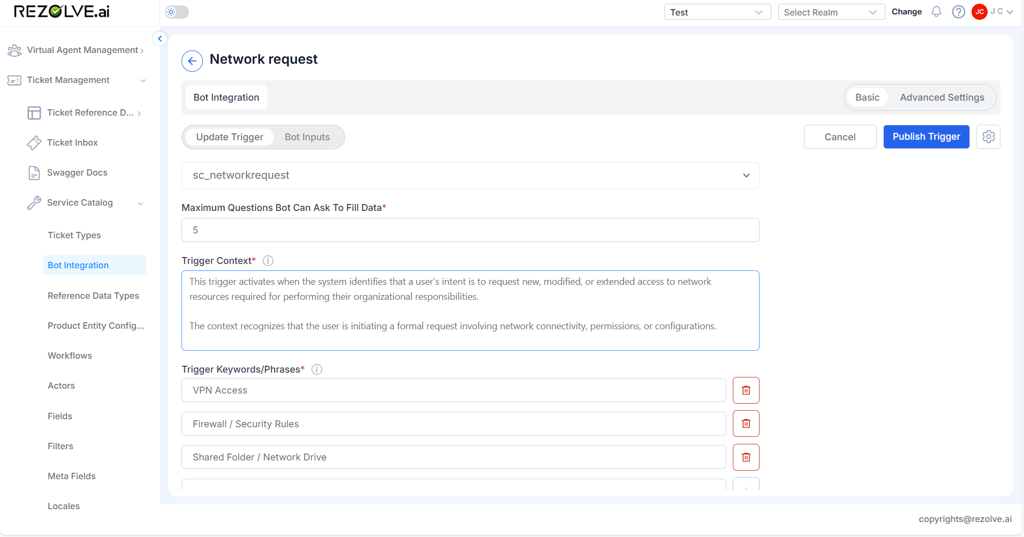
Task: Open Fields in sidebar
Action: coord(59,416)
